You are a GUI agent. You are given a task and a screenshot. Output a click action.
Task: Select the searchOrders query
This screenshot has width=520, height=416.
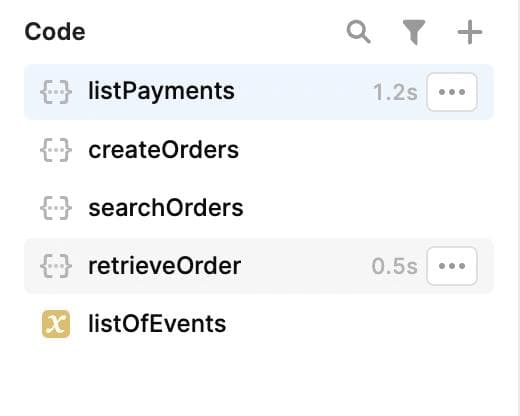[x=259, y=208]
